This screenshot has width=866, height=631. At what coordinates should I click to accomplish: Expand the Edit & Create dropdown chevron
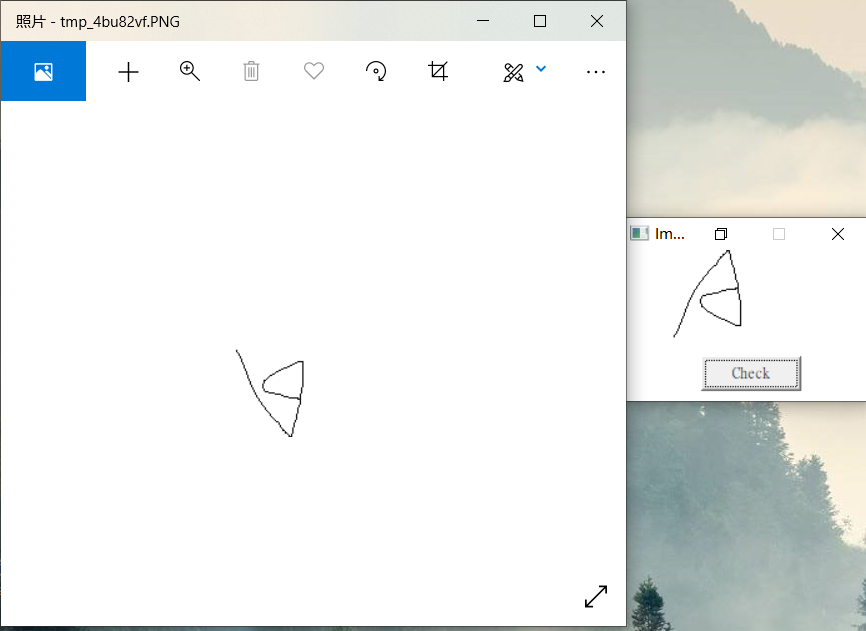(x=541, y=69)
